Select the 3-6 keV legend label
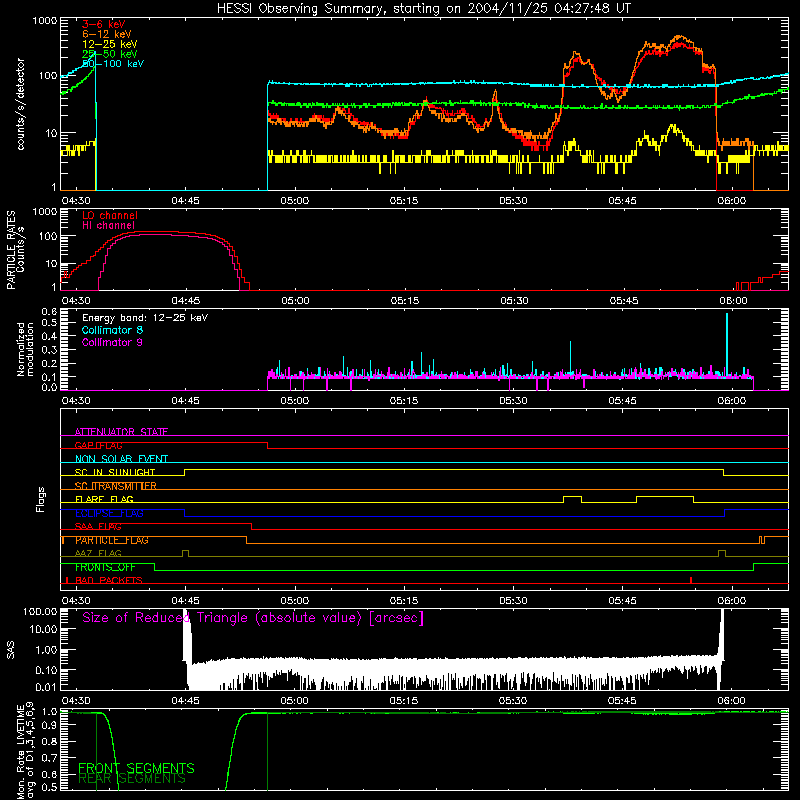The image size is (800, 800). [x=104, y=24]
